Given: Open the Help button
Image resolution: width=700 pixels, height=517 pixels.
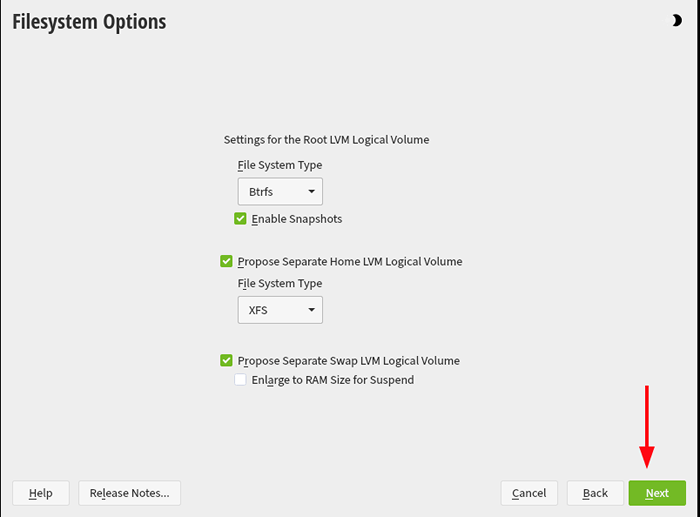Looking at the screenshot, I should coord(41,493).
